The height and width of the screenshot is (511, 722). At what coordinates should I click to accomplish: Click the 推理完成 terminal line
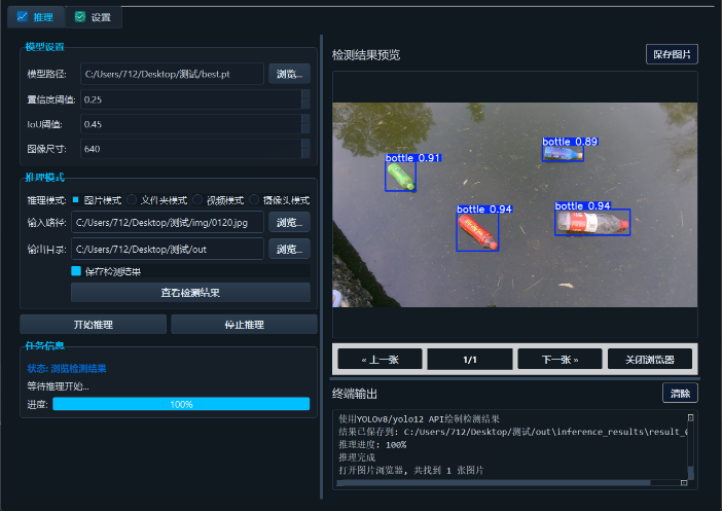click(x=357, y=458)
